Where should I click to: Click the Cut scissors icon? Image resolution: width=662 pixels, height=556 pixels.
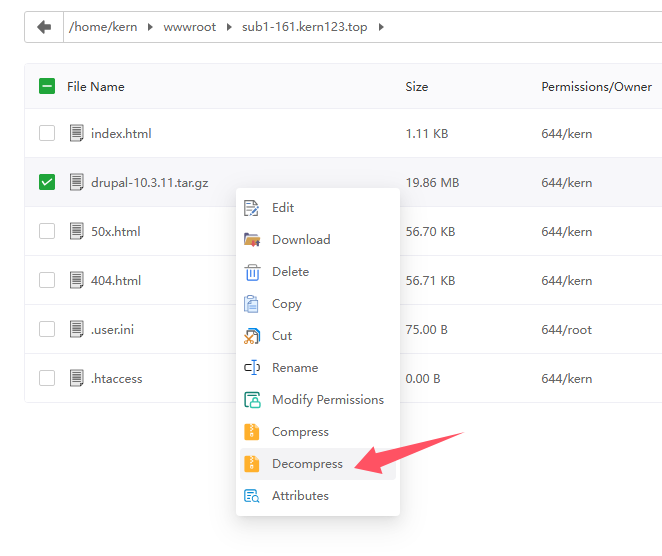pos(252,336)
